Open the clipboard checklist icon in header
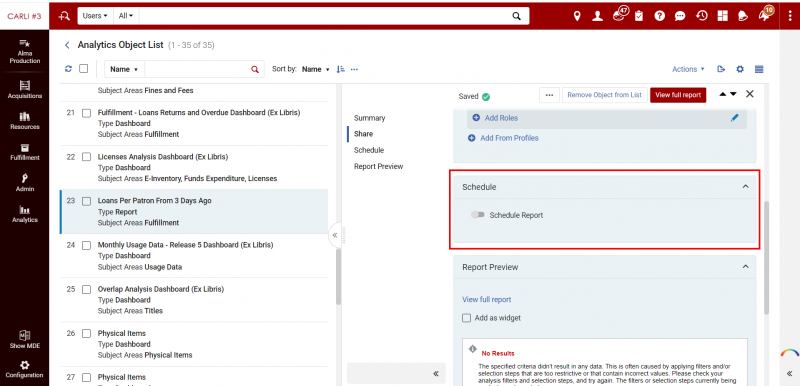800x386 pixels. click(639, 16)
